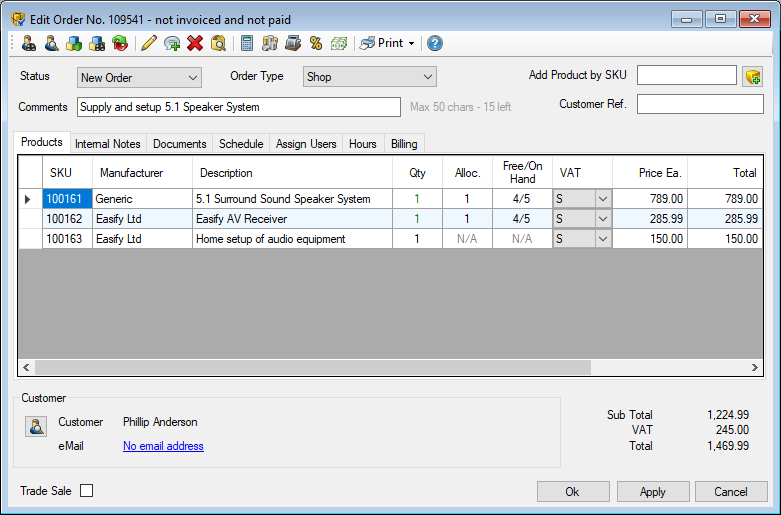Switch to the Internal Notes tab
The image size is (781, 515).
click(x=107, y=144)
